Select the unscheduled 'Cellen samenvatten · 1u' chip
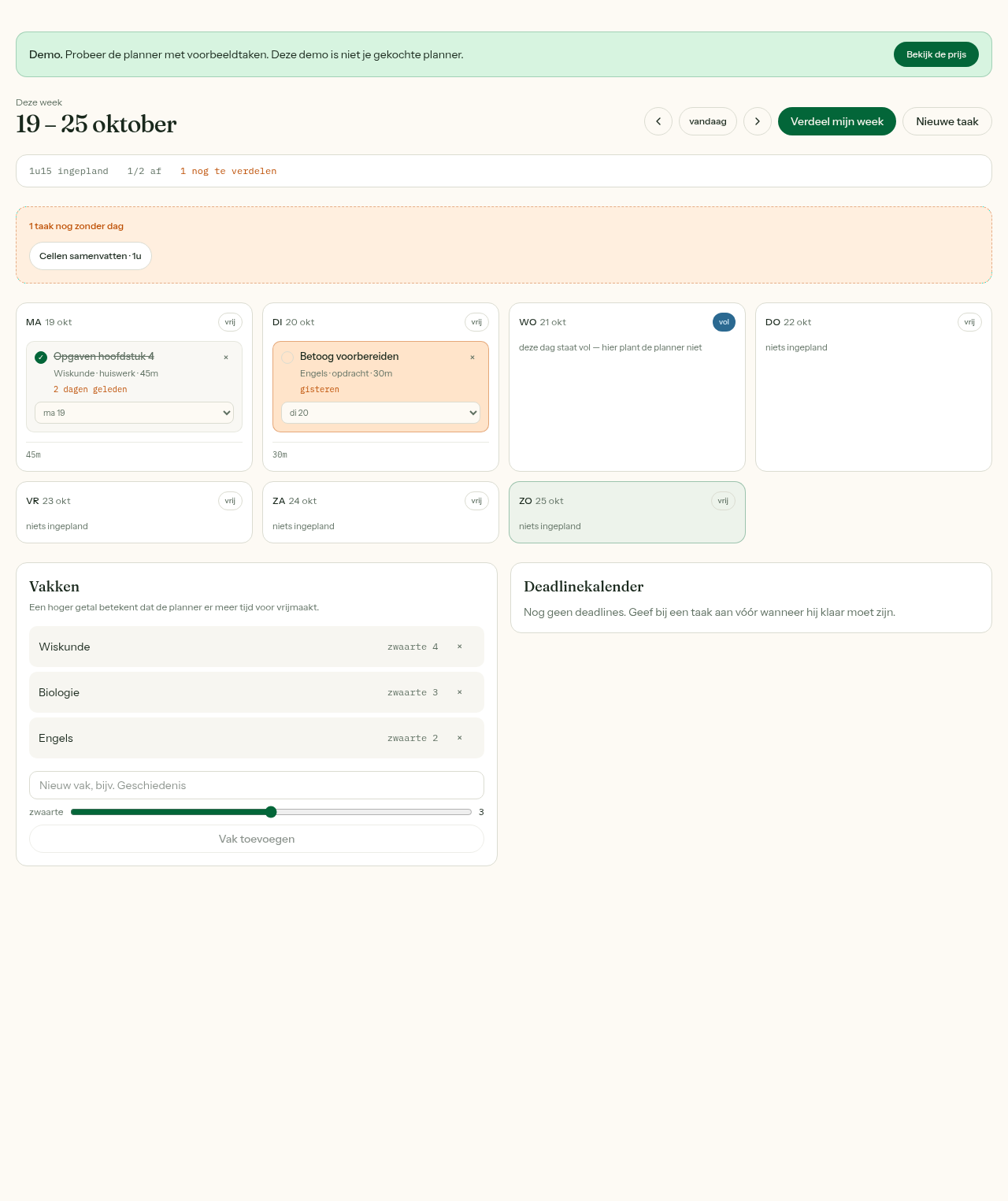 click(91, 256)
